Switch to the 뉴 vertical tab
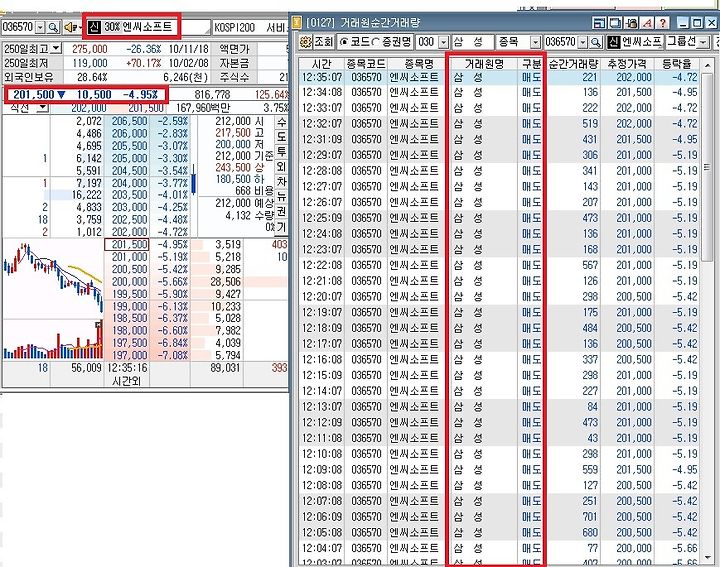Viewport: 720px width, 567px height. 281,197
